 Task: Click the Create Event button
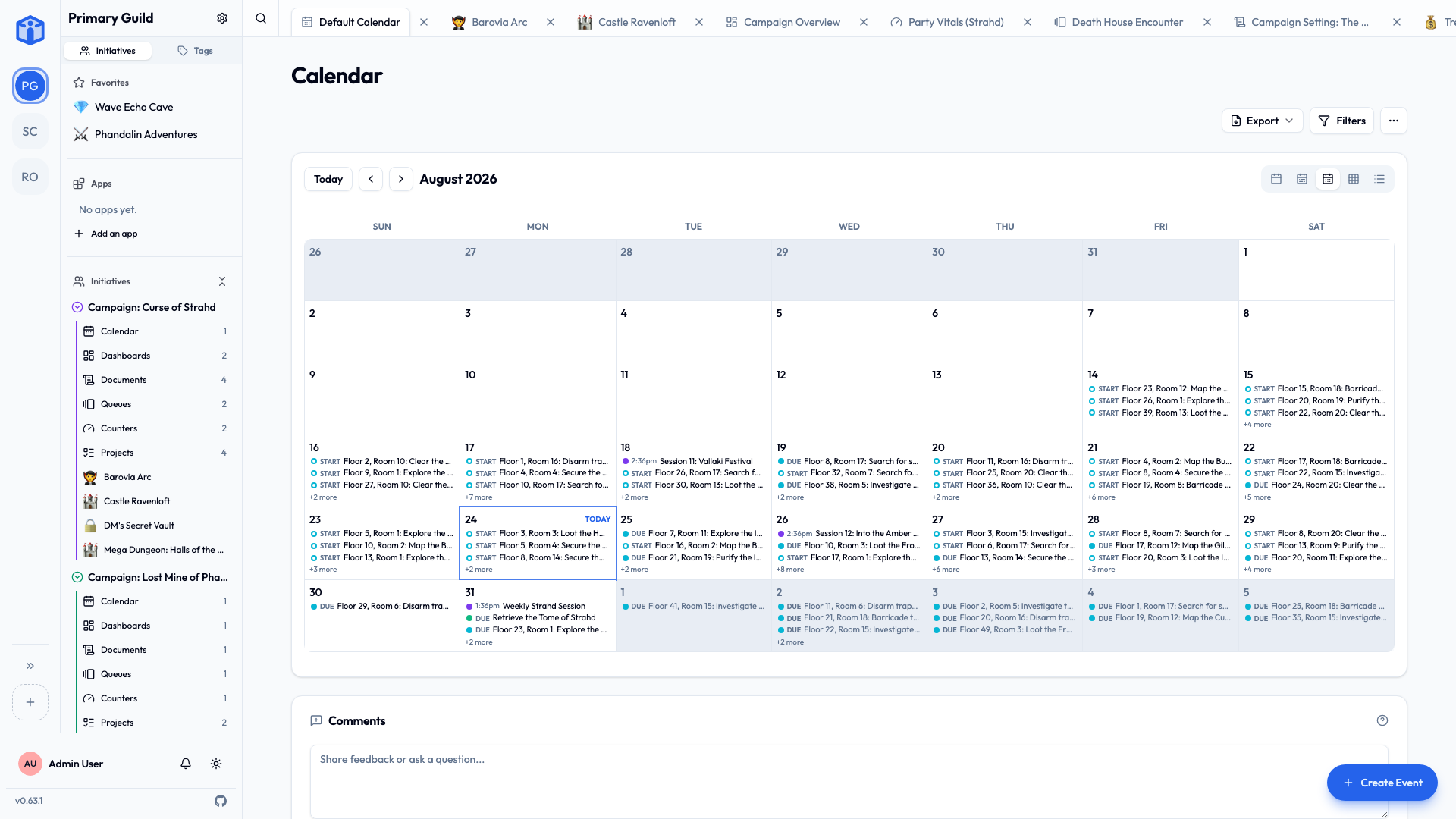pos(1382,783)
